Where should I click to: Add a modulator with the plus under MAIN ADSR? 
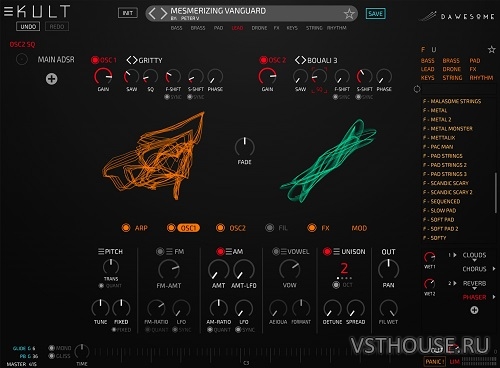pyautogui.click(x=51, y=79)
